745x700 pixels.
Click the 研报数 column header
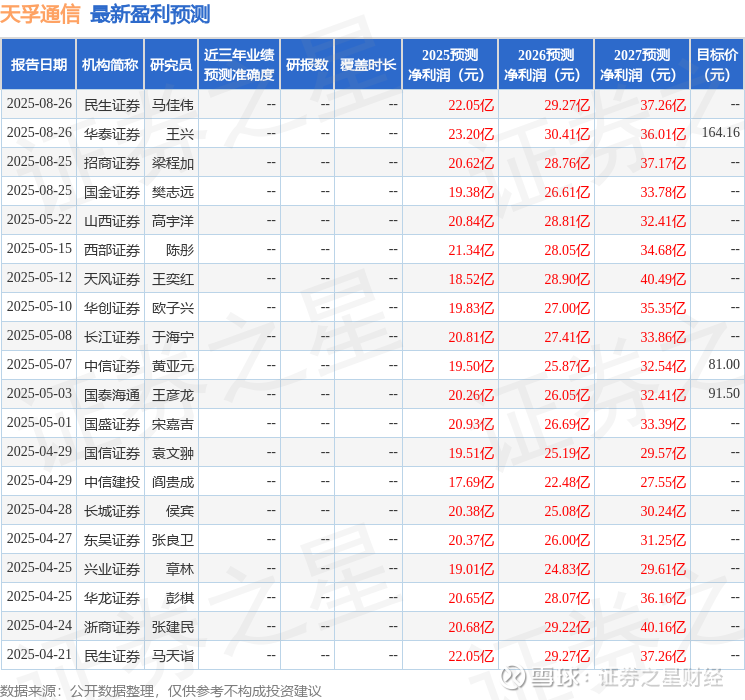307,65
